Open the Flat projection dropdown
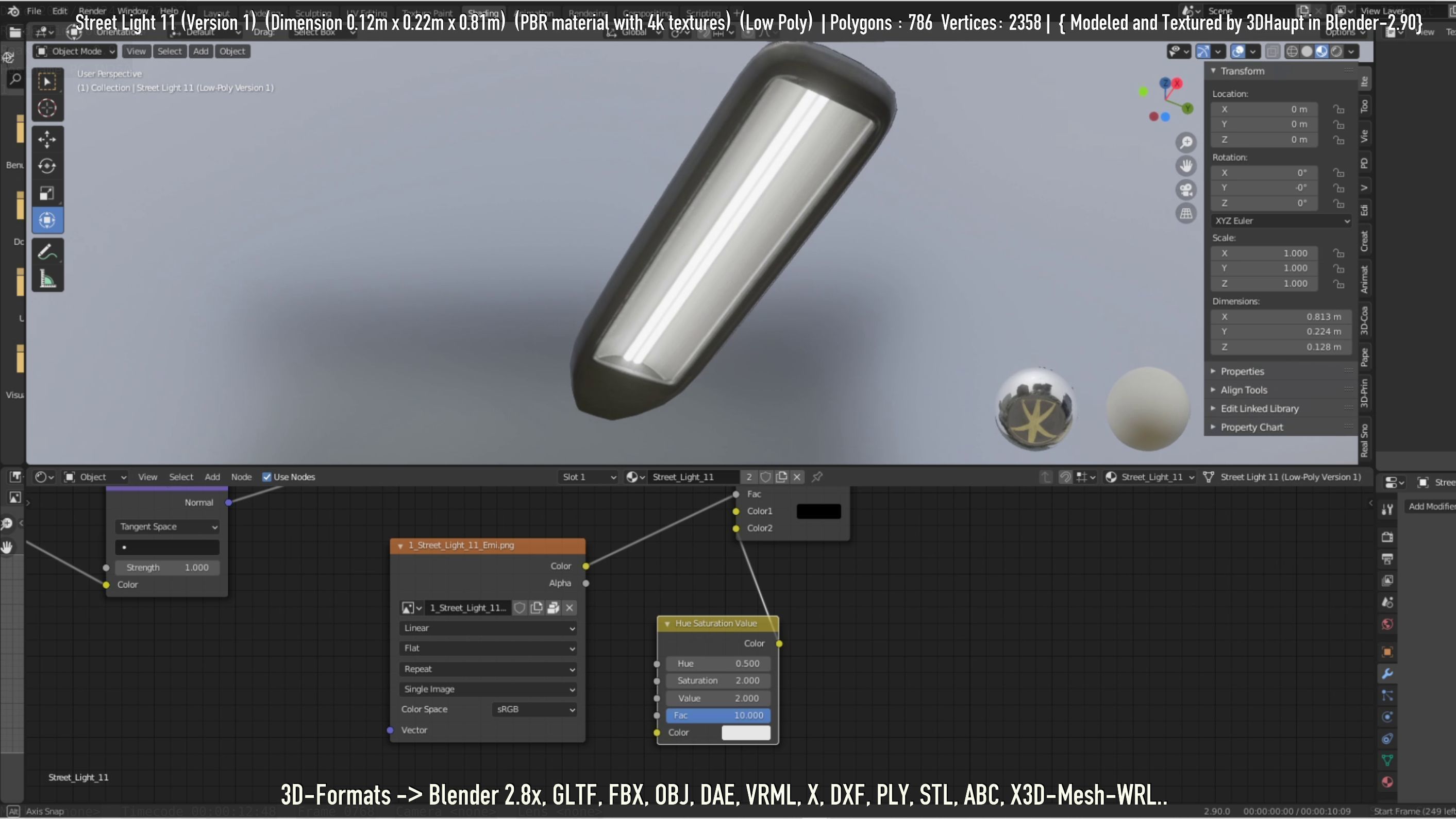The height and width of the screenshot is (819, 1456). (x=488, y=649)
